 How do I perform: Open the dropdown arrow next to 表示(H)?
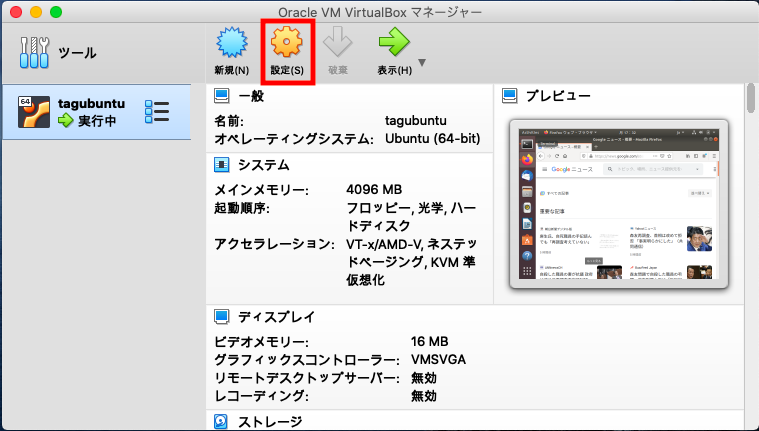[x=422, y=62]
